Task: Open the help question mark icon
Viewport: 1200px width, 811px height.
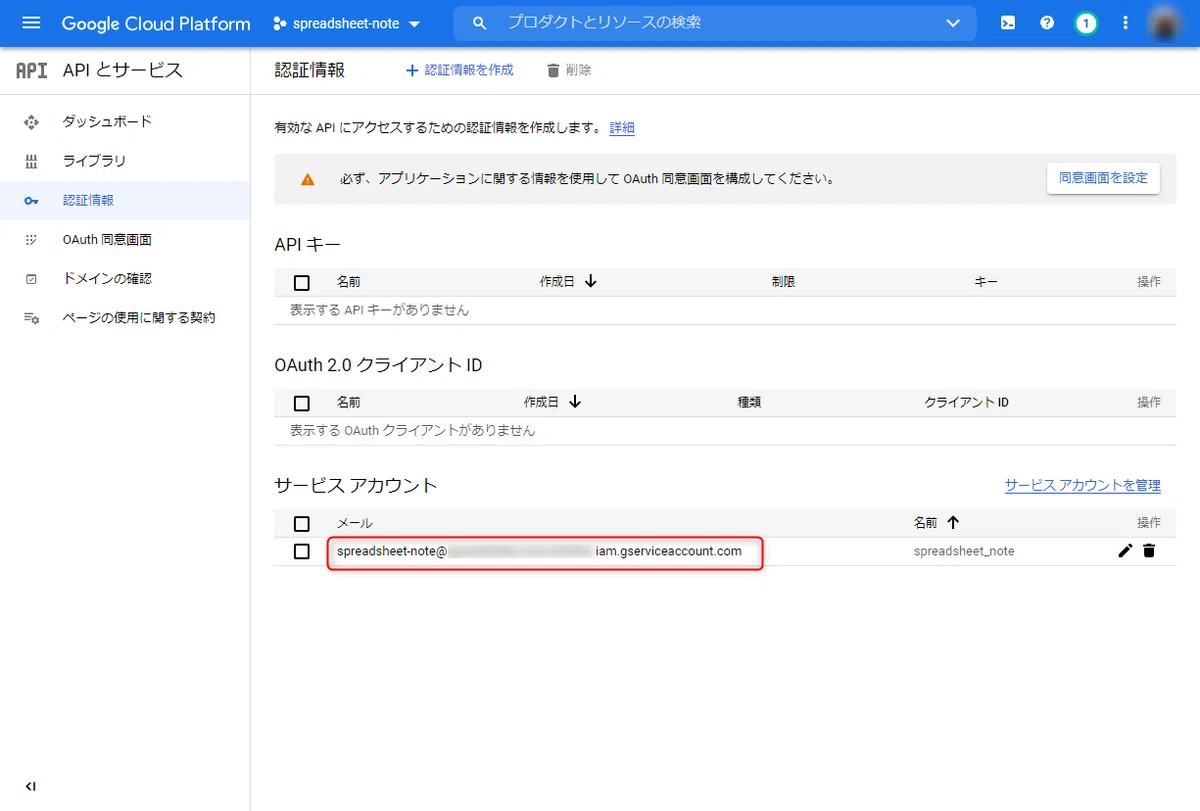Action: point(1047,23)
